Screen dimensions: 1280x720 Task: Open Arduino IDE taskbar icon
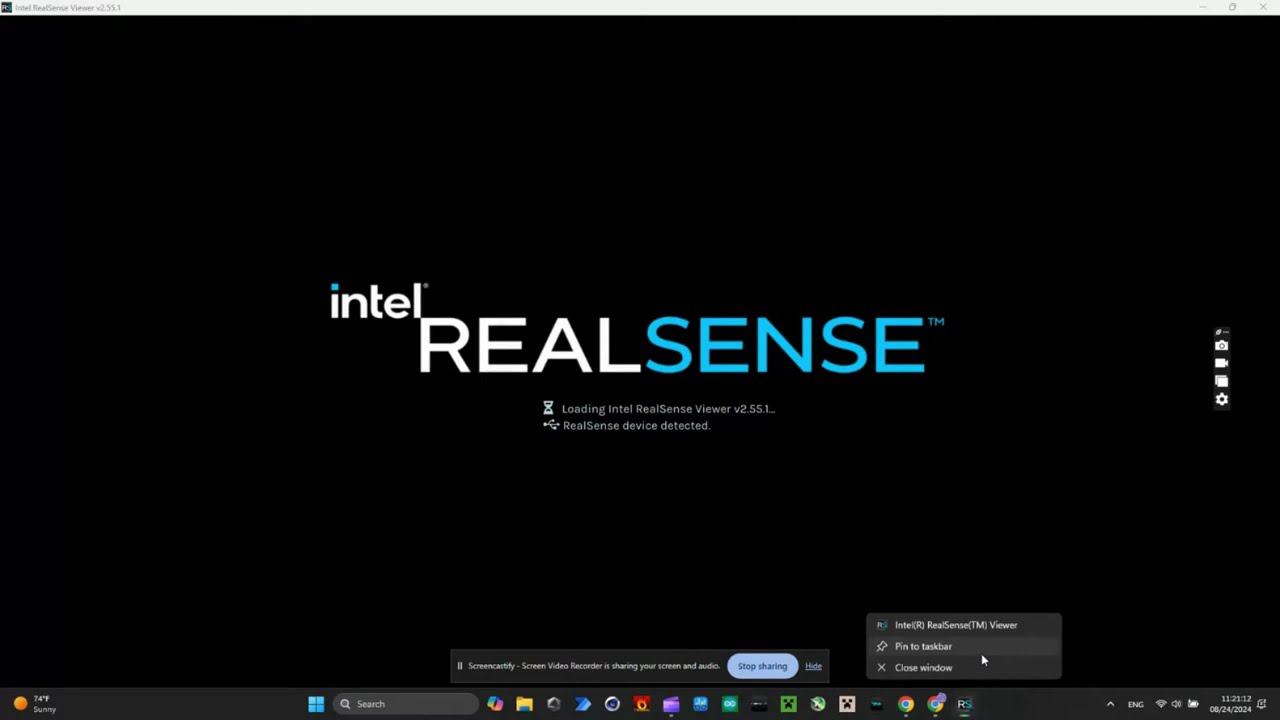729,704
